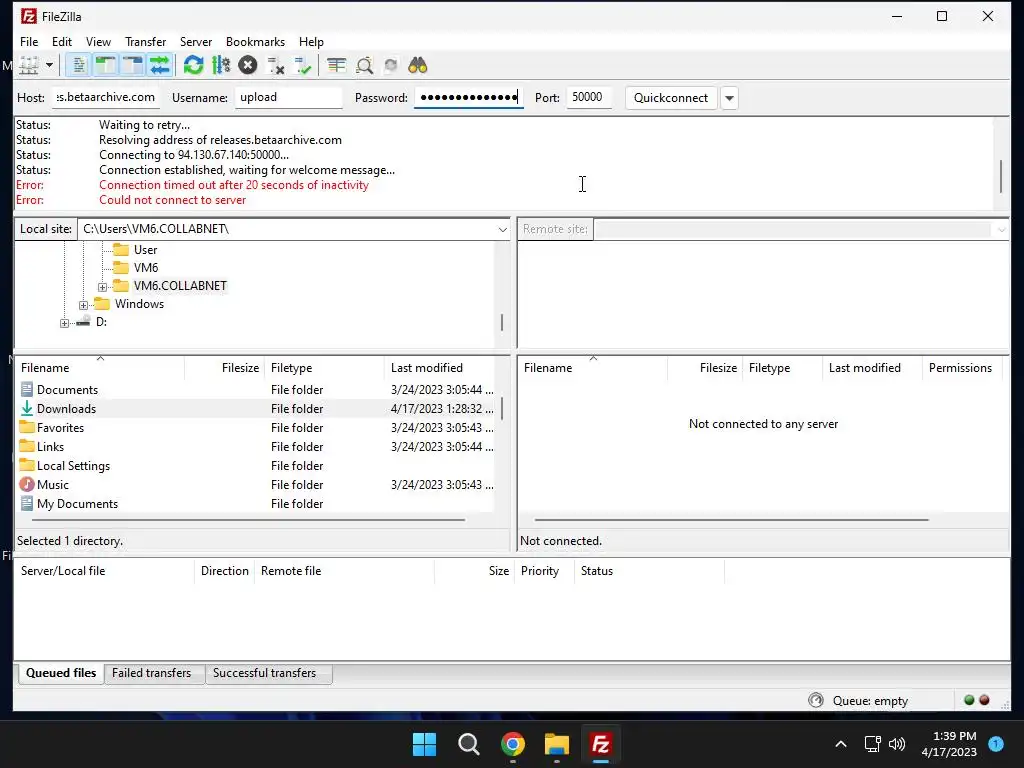Reconnect to the last used server
This screenshot has height=768, width=1024.
[x=303, y=65]
